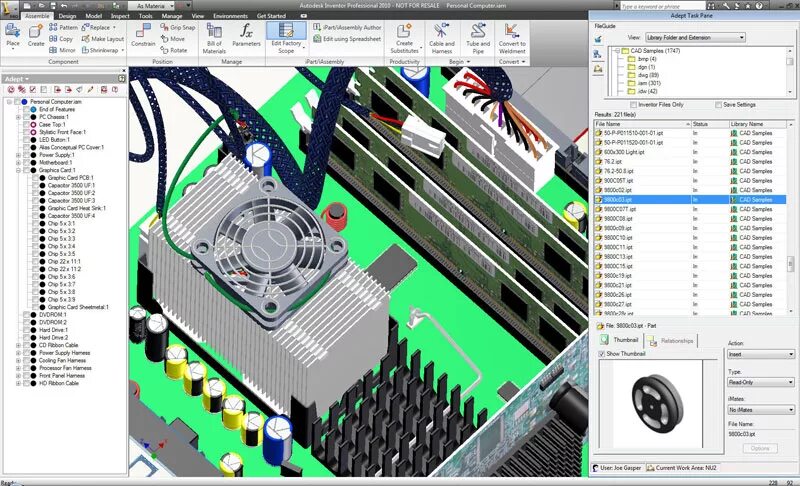
Task: Sort results by Library Name column
Action: point(758,124)
